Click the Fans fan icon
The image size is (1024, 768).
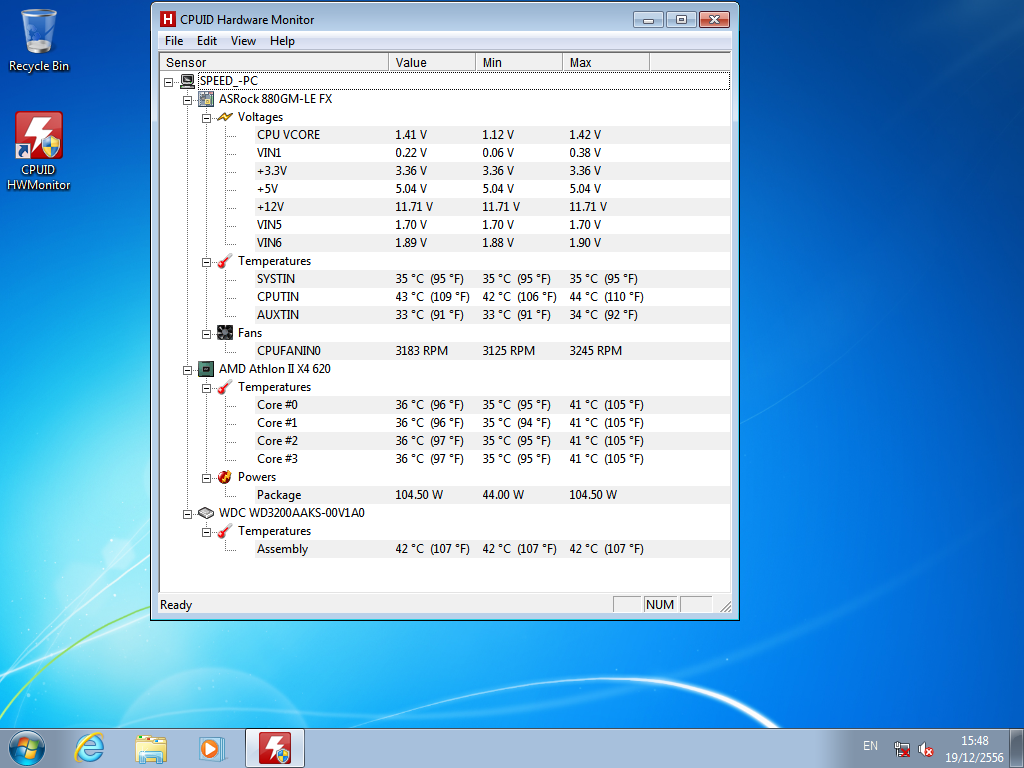coord(225,332)
